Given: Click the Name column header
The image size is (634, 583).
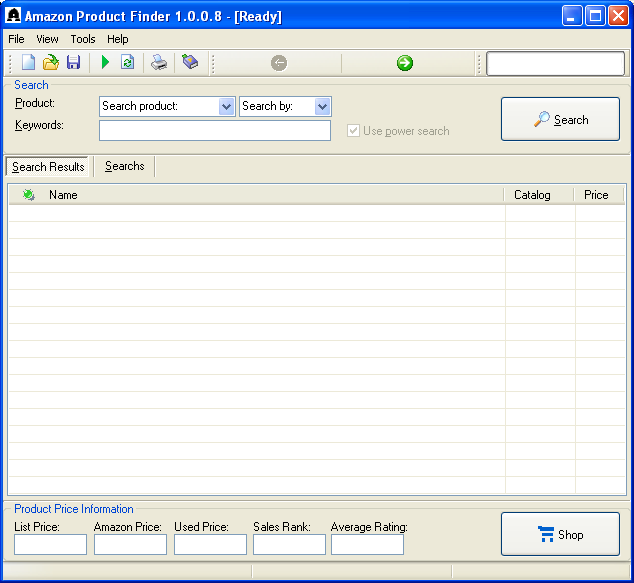Looking at the screenshot, I should coord(63,195).
